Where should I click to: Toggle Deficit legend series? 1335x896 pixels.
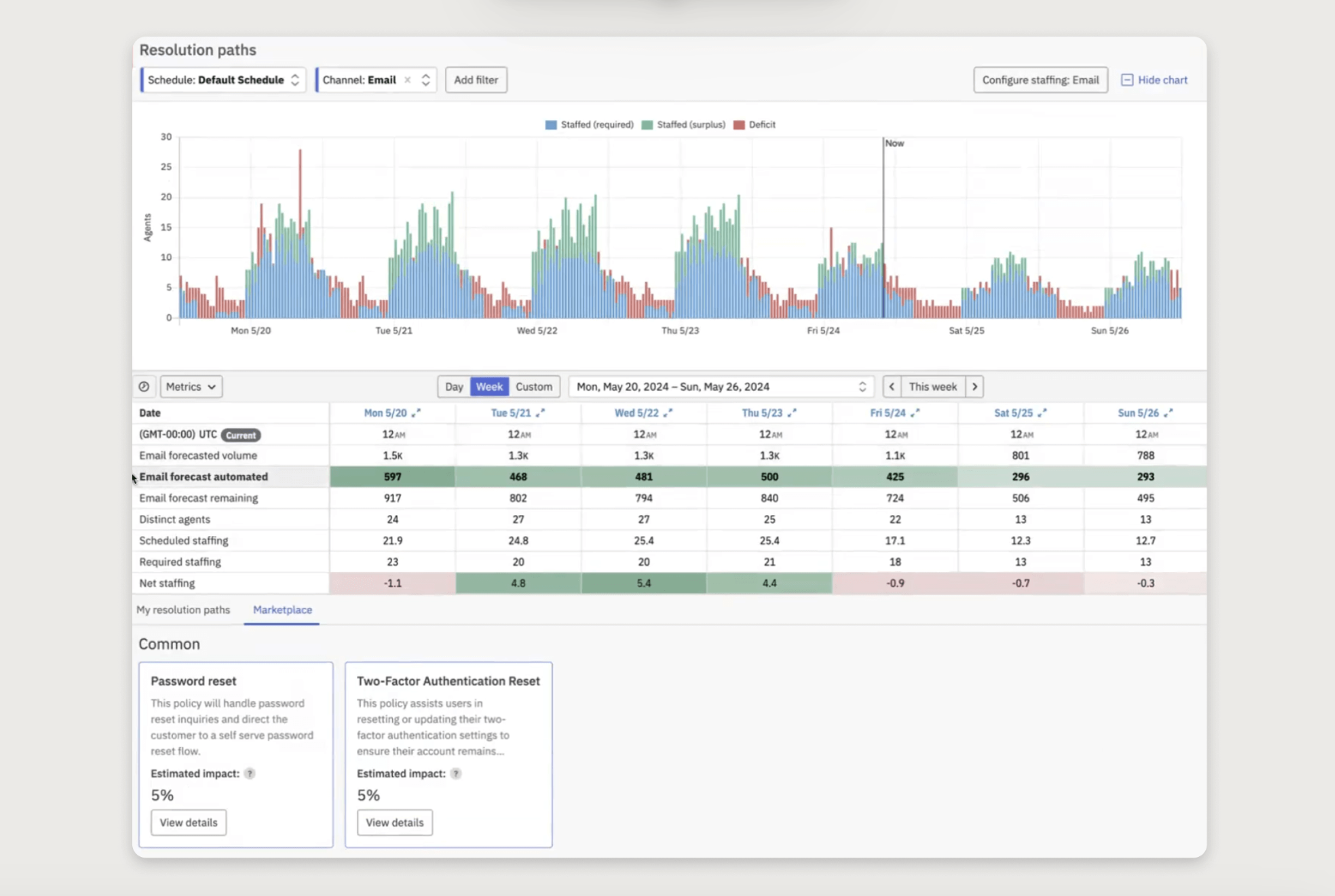point(755,125)
